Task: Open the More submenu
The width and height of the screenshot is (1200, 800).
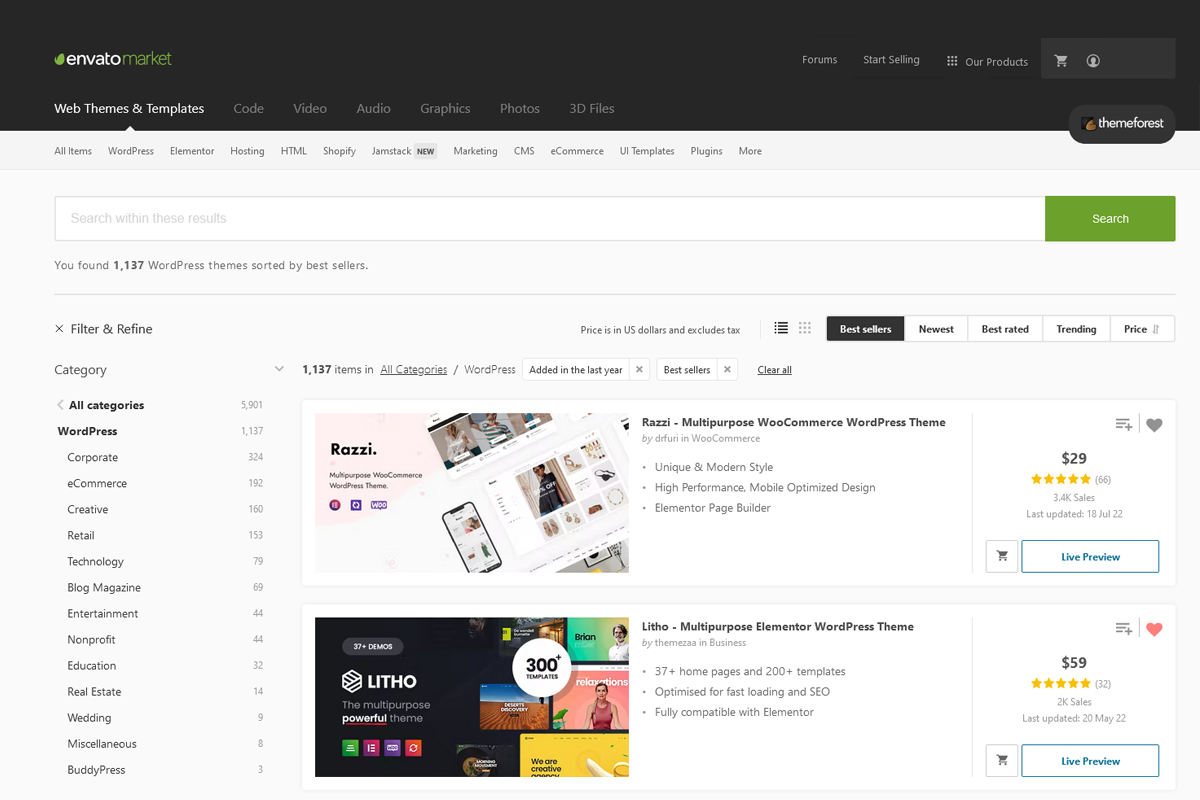Action: click(750, 151)
